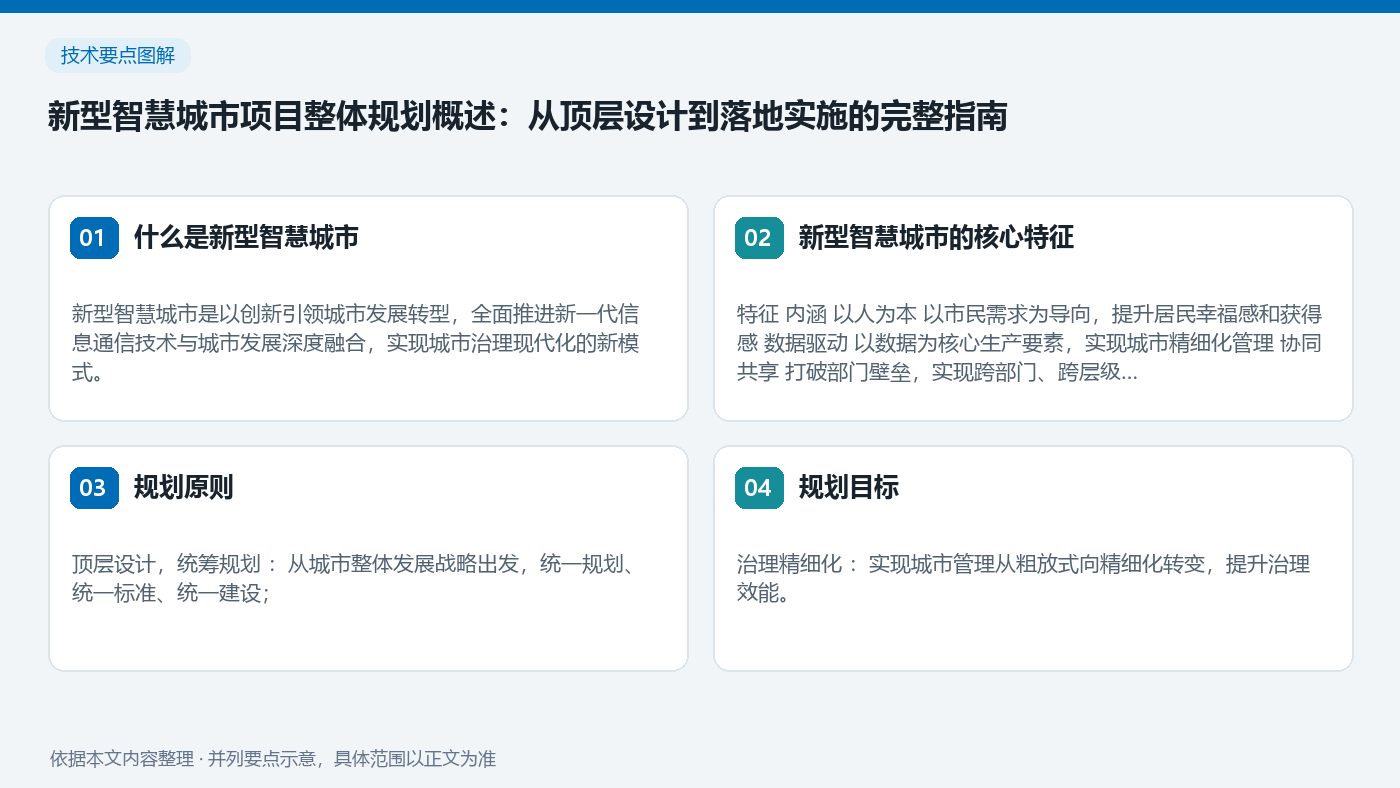This screenshot has width=1400, height=788.
Task: Select the heading 新型智慧城市的核心特征
Action: tap(936, 238)
